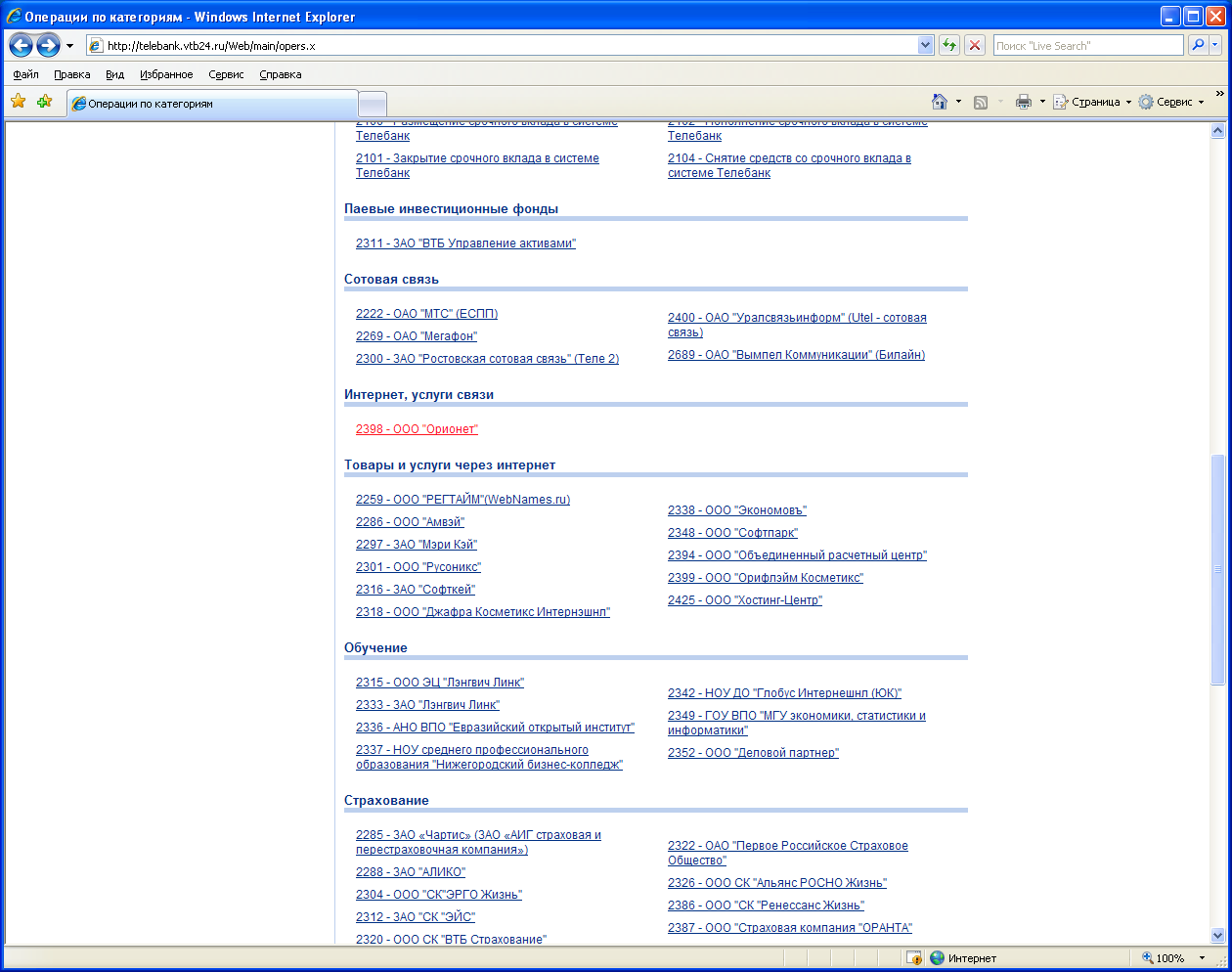The image size is (1232, 972).
Task: Open link 2338 ООО Экономовъ
Action: pos(737,510)
